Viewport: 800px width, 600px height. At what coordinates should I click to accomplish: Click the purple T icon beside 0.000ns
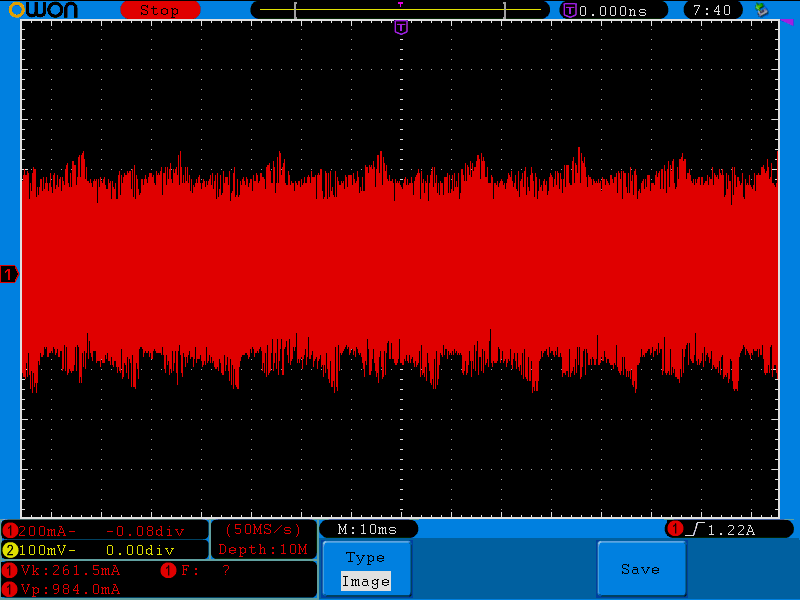[569, 10]
